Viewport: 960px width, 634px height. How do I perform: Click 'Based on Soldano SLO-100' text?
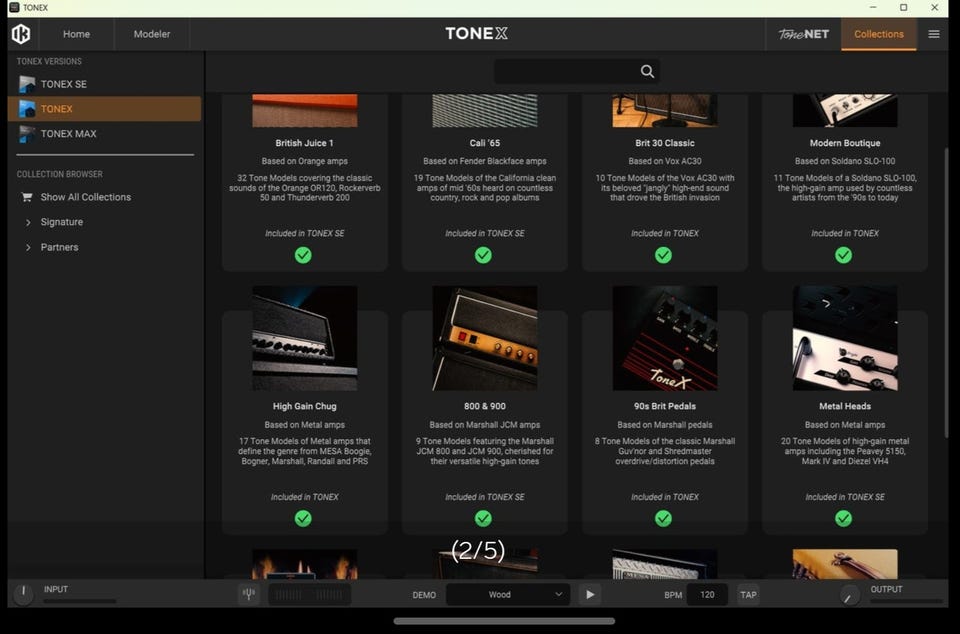845,162
